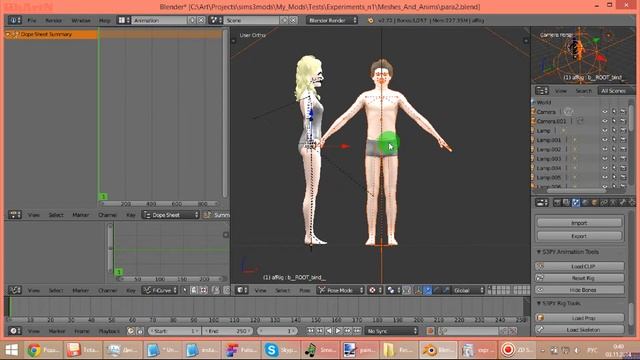Open the Dope Sheet mode dropdown
Image resolution: width=640 pixels, height=360 pixels.
(171, 215)
